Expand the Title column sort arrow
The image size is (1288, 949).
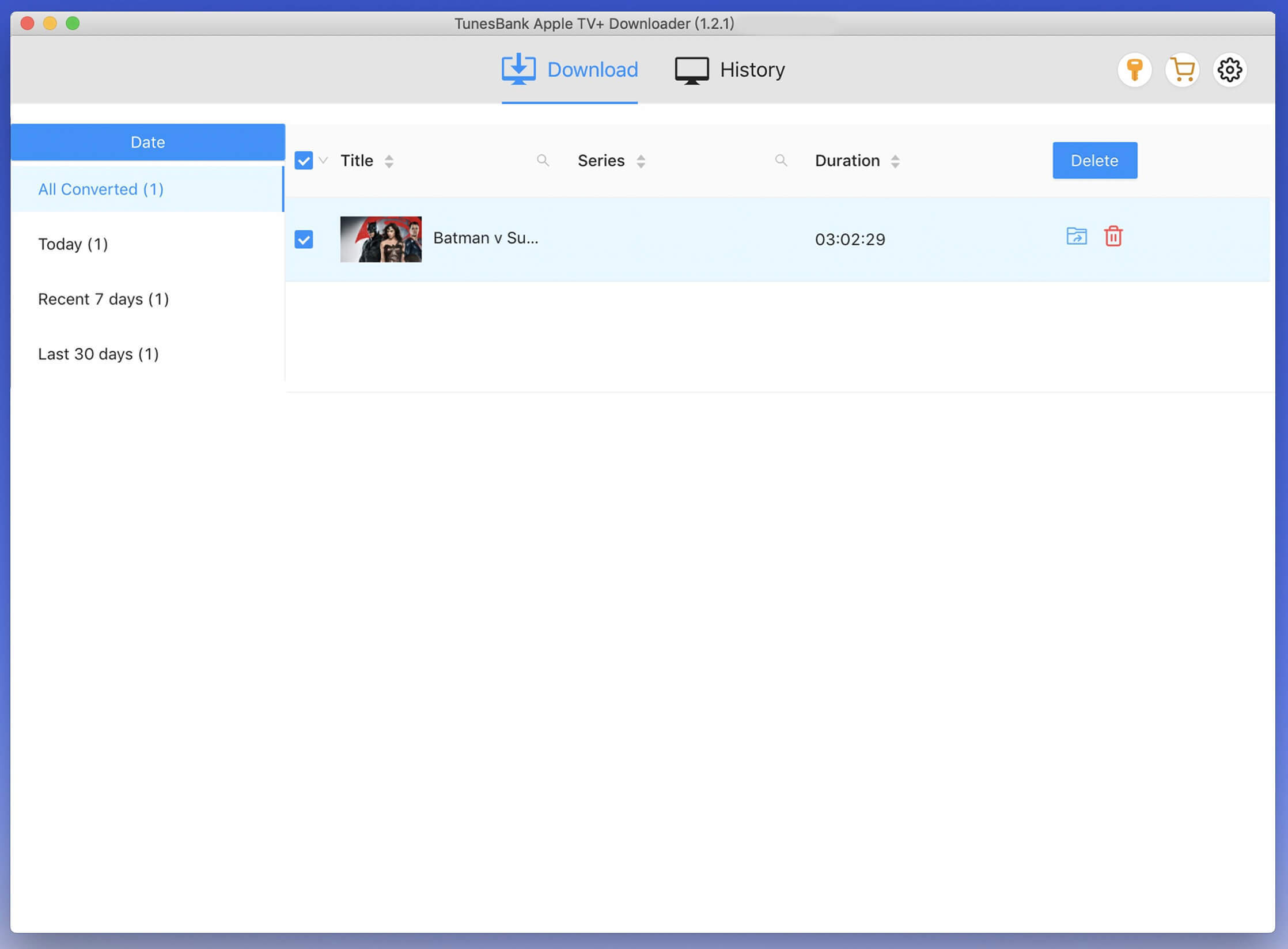click(389, 161)
